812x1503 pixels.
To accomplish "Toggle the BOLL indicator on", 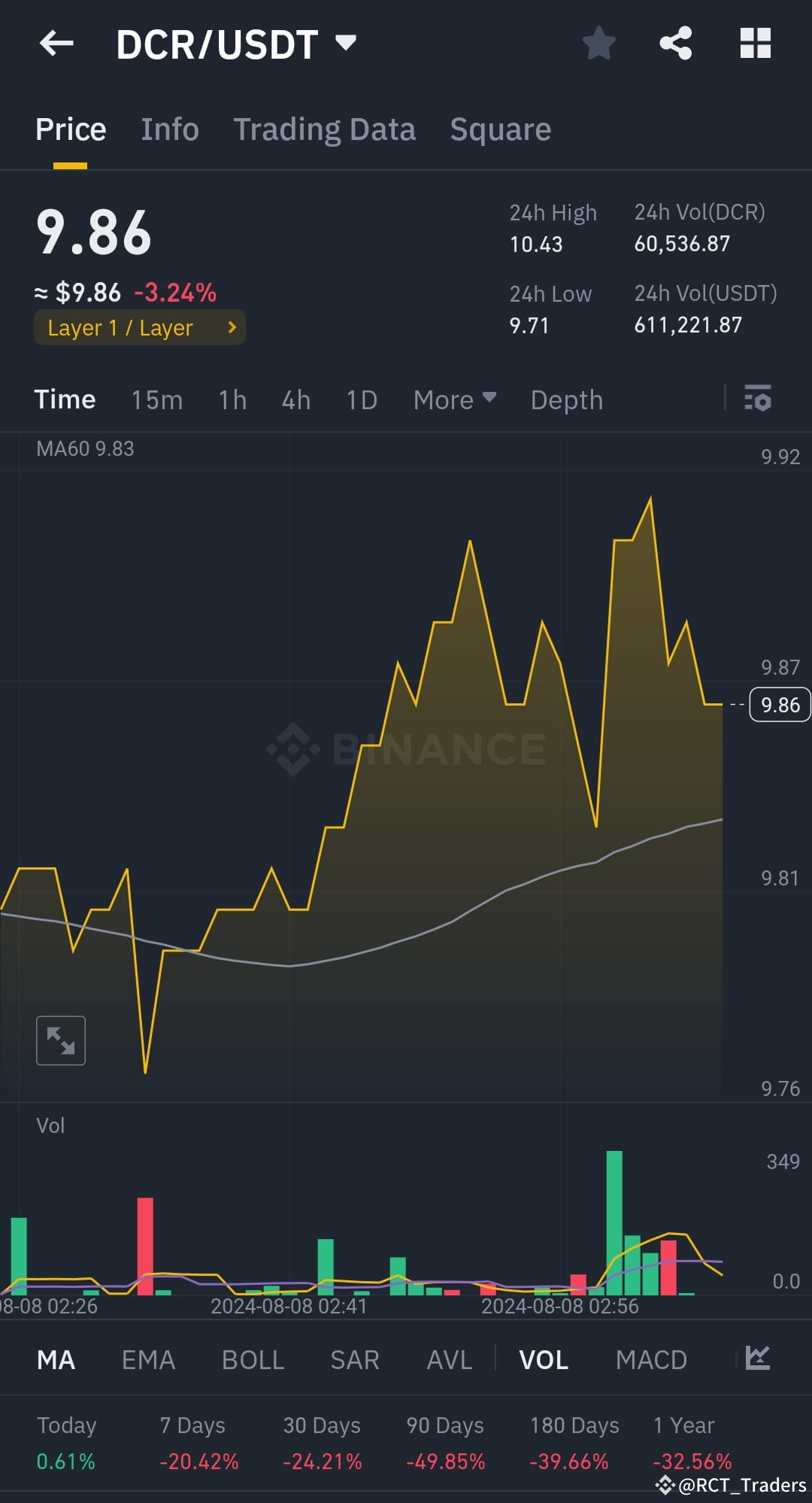I will pyautogui.click(x=253, y=1359).
